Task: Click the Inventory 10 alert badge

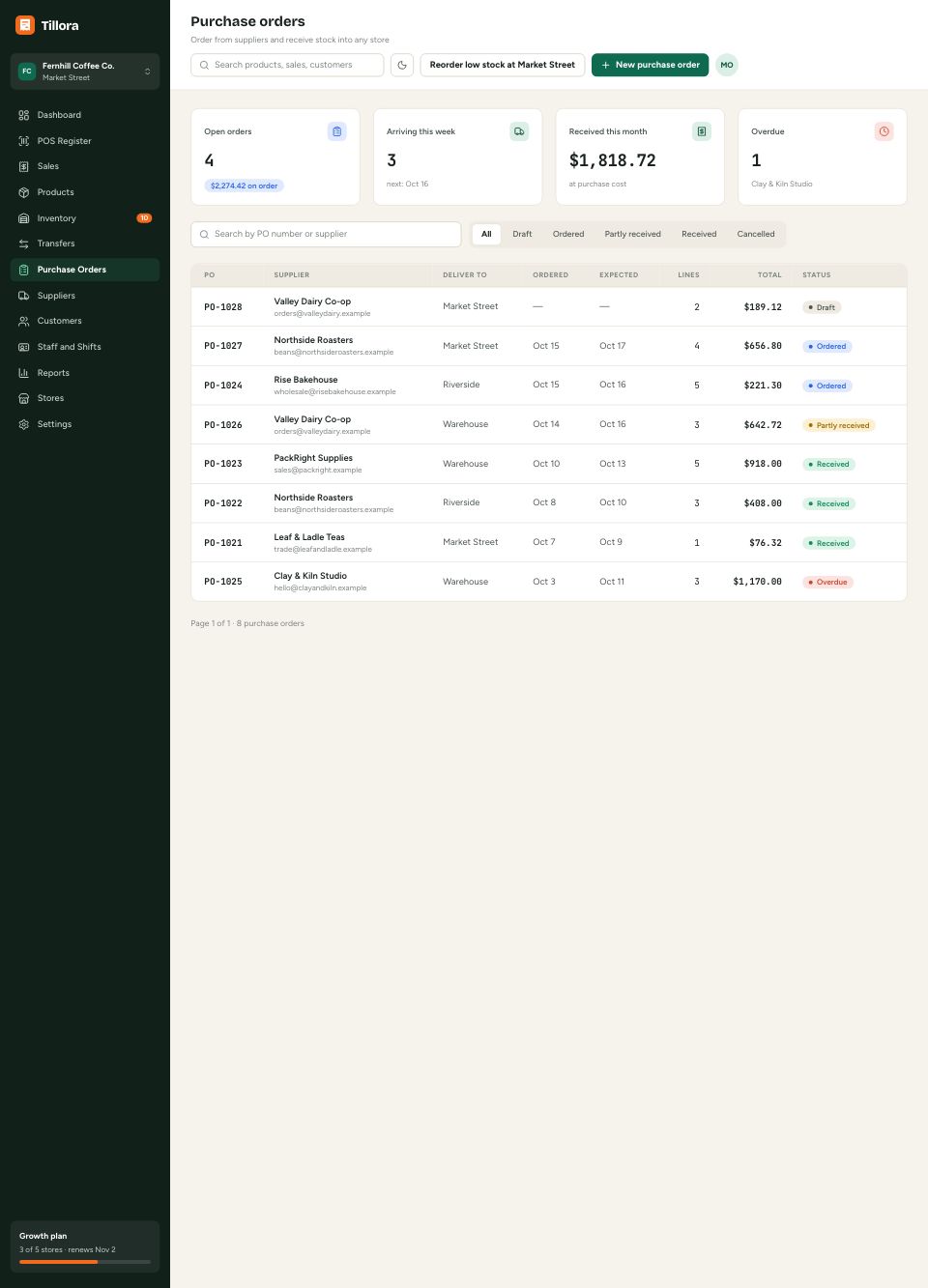Action: 144,218
